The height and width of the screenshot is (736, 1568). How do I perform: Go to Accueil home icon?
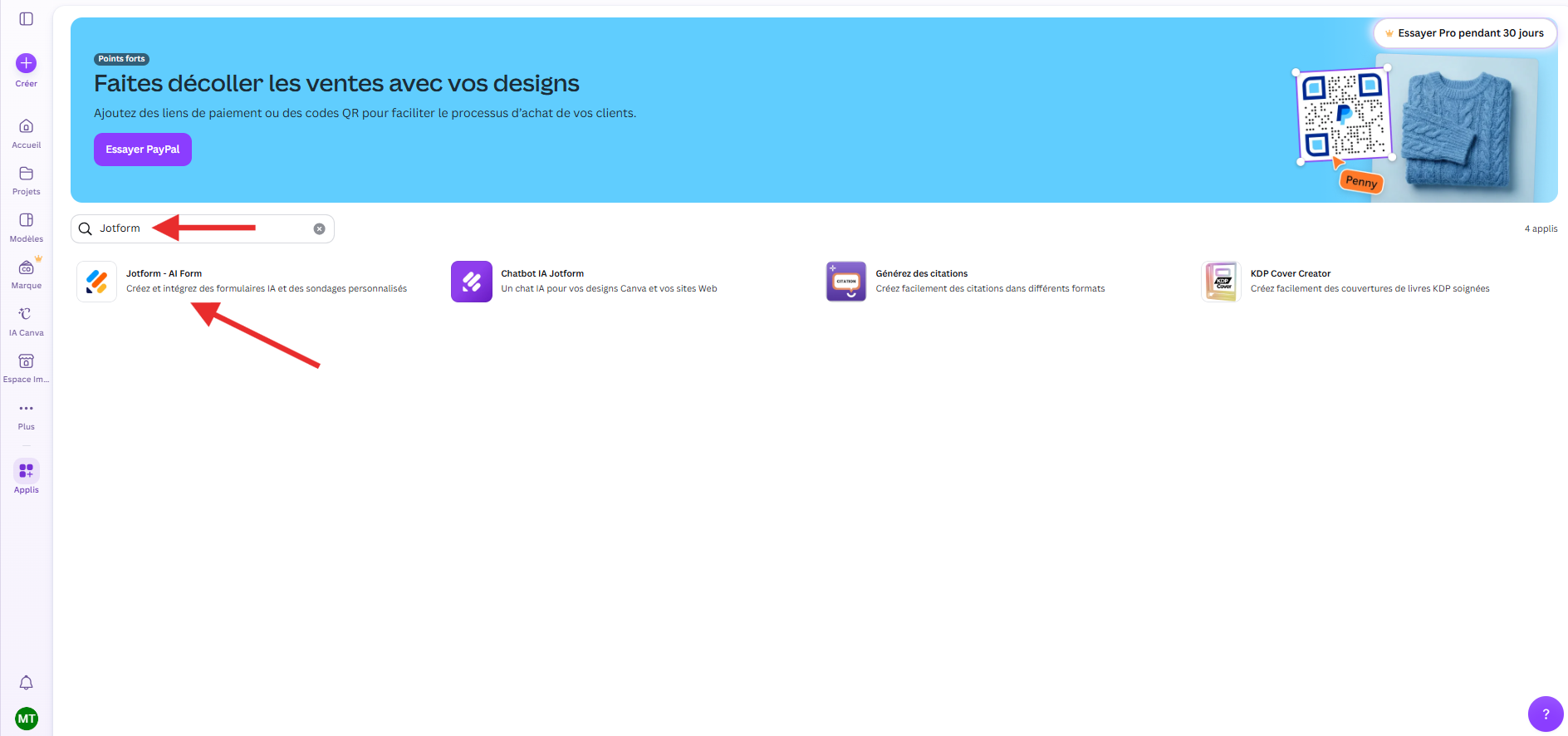point(27,126)
